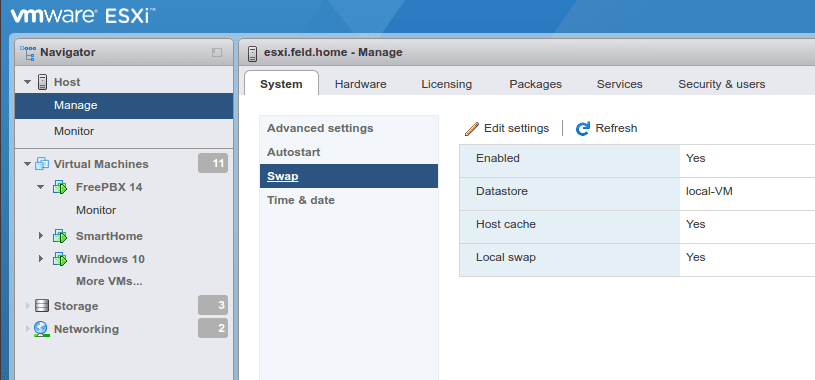Open the Security & users tab
The height and width of the screenshot is (380, 815).
(721, 84)
